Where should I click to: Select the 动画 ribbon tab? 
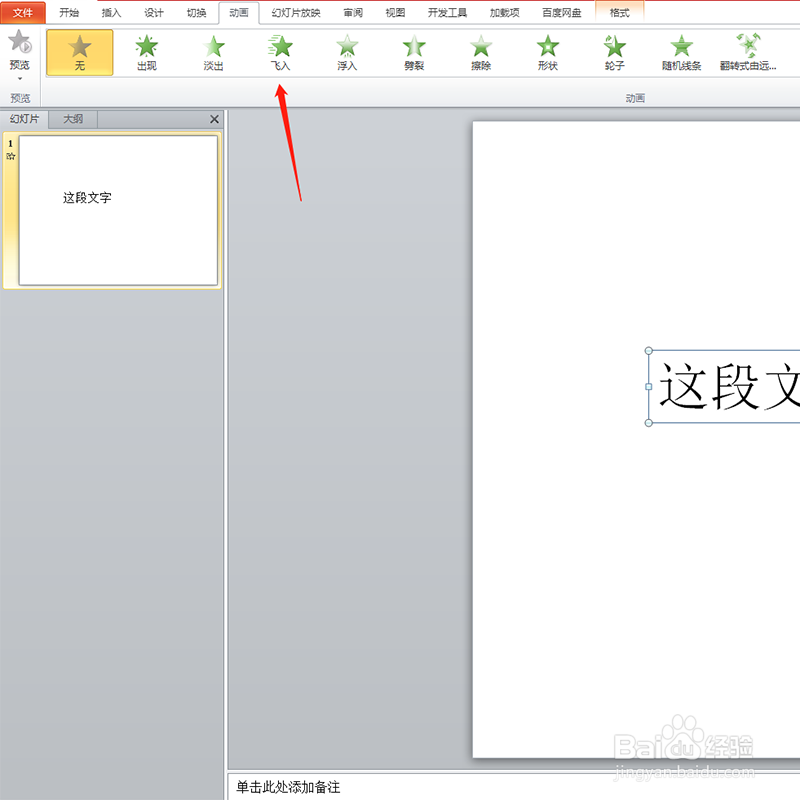(x=239, y=13)
